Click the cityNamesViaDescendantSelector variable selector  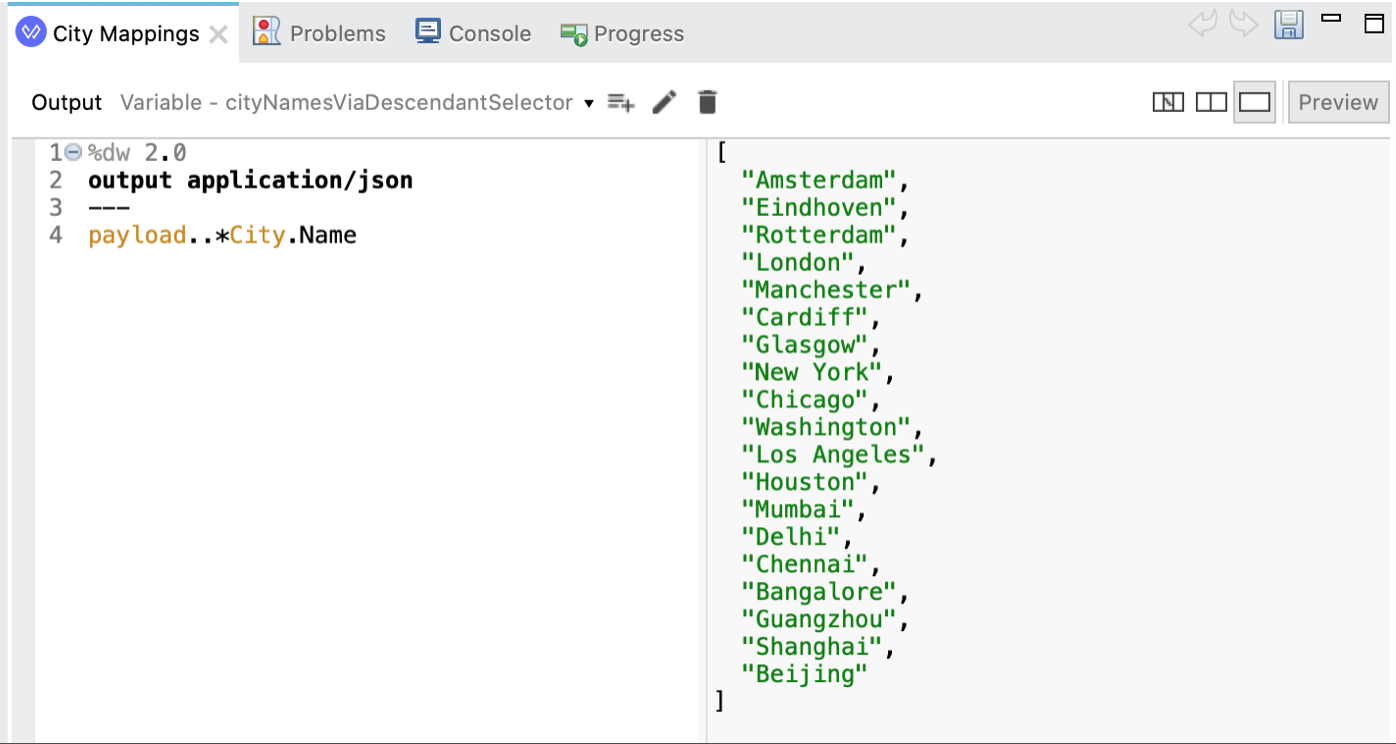(x=346, y=102)
